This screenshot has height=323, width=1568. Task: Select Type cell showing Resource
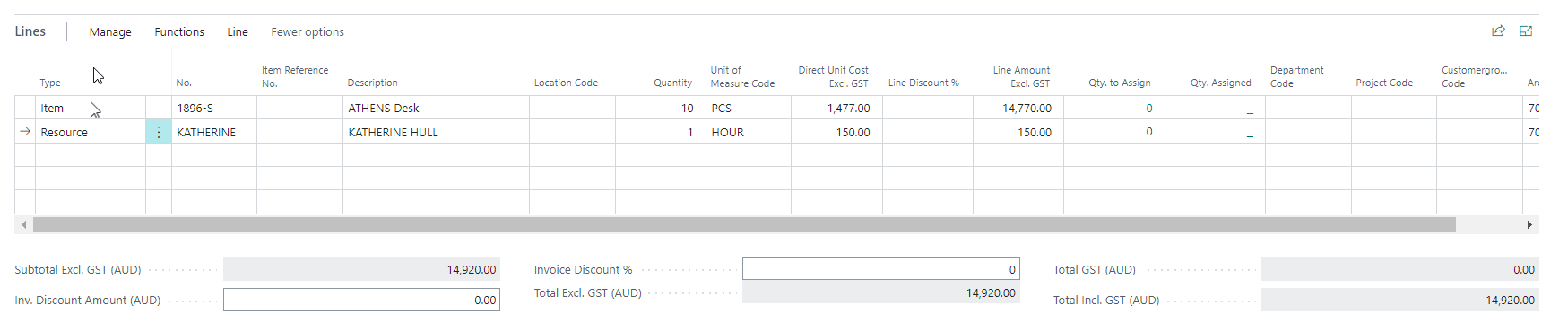tap(91, 132)
